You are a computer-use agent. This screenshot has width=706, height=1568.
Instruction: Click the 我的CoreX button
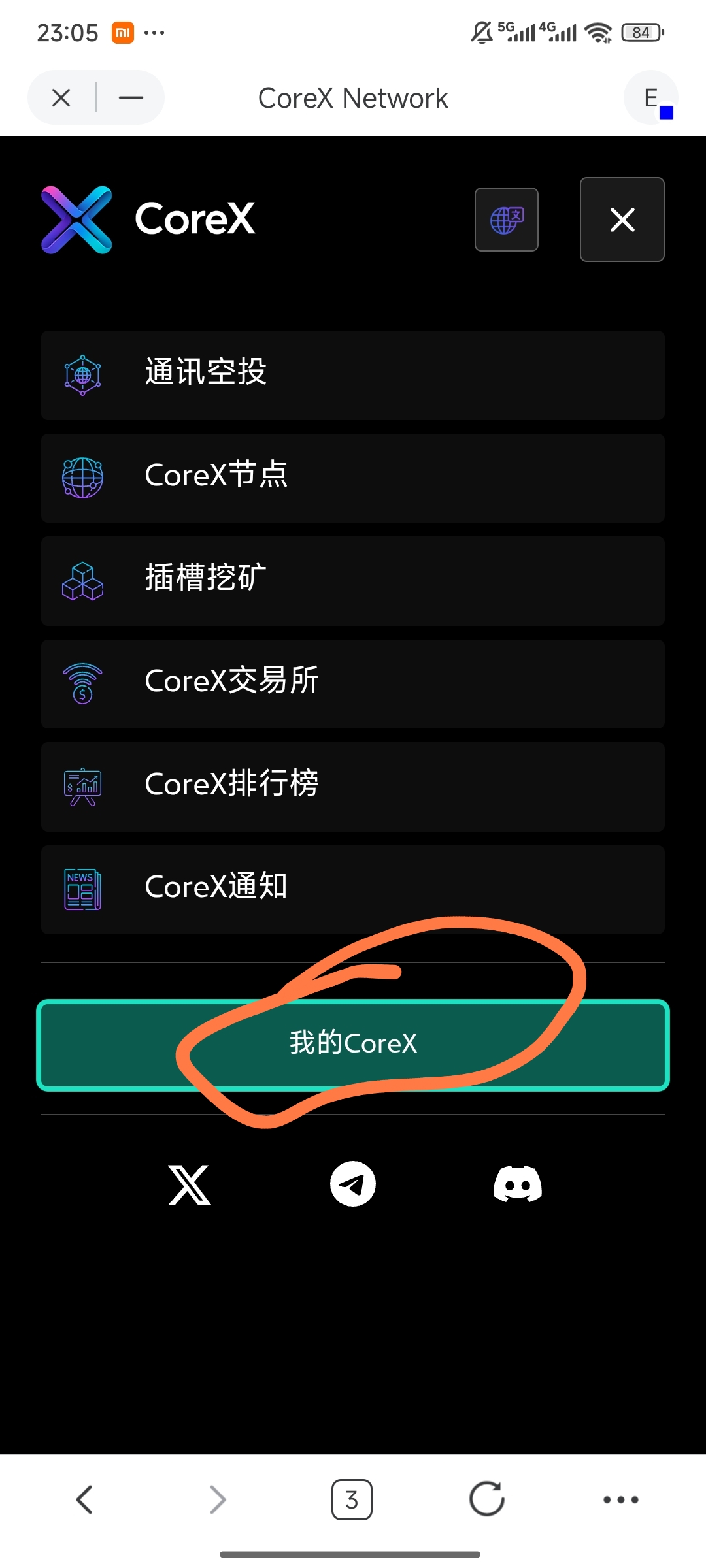click(x=353, y=1045)
